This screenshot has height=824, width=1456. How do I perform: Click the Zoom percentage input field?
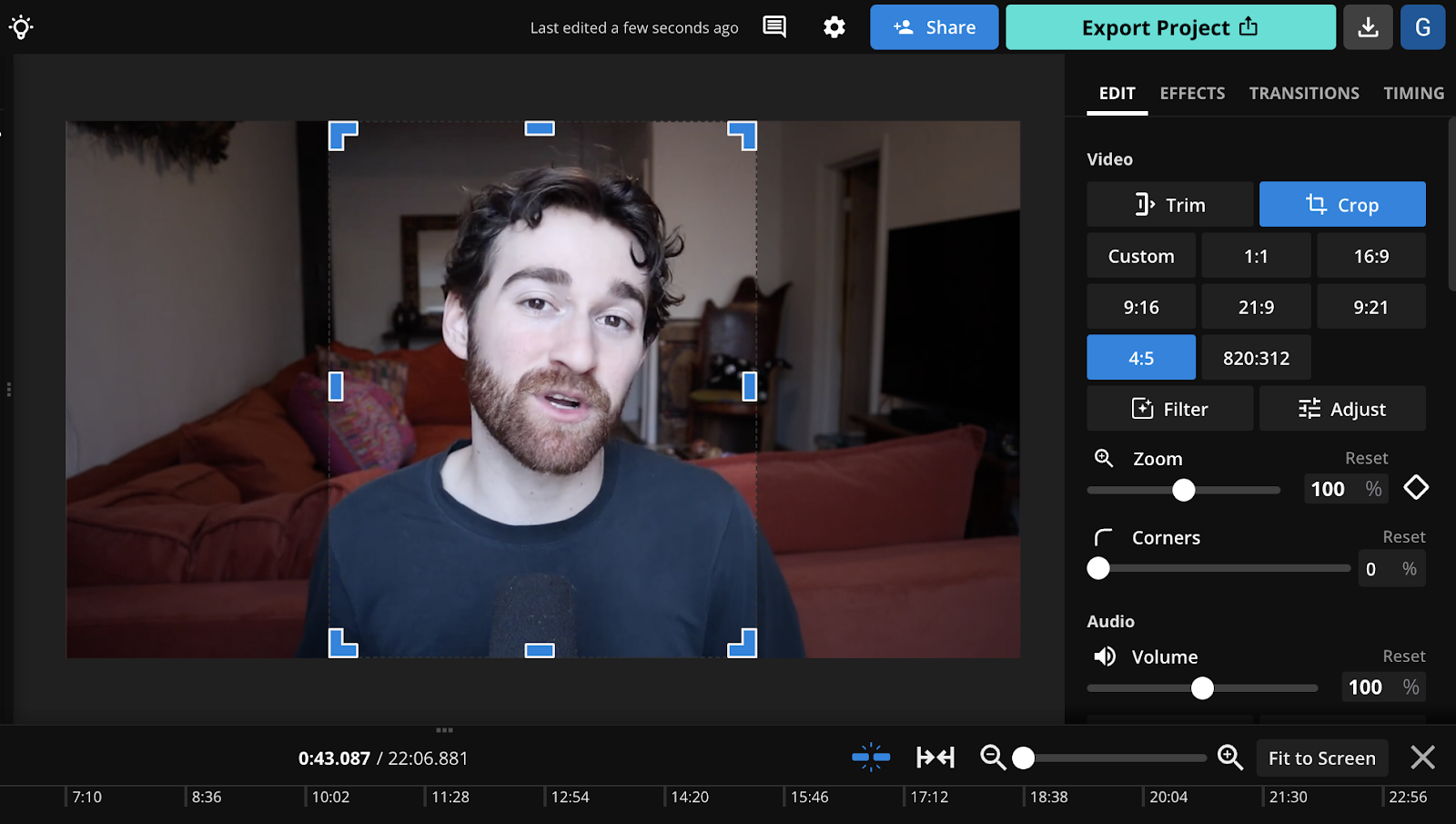point(1346,489)
